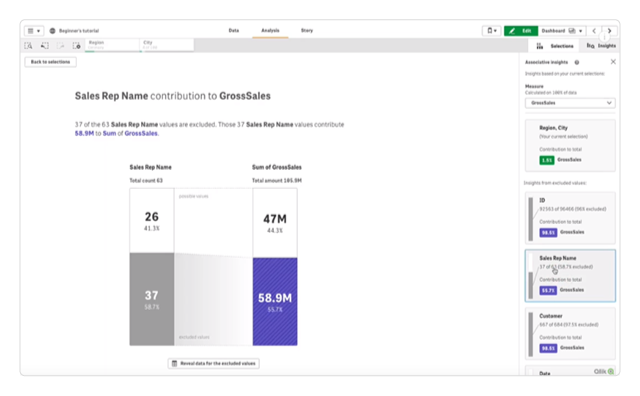Toggle the Insights panel

point(601,46)
